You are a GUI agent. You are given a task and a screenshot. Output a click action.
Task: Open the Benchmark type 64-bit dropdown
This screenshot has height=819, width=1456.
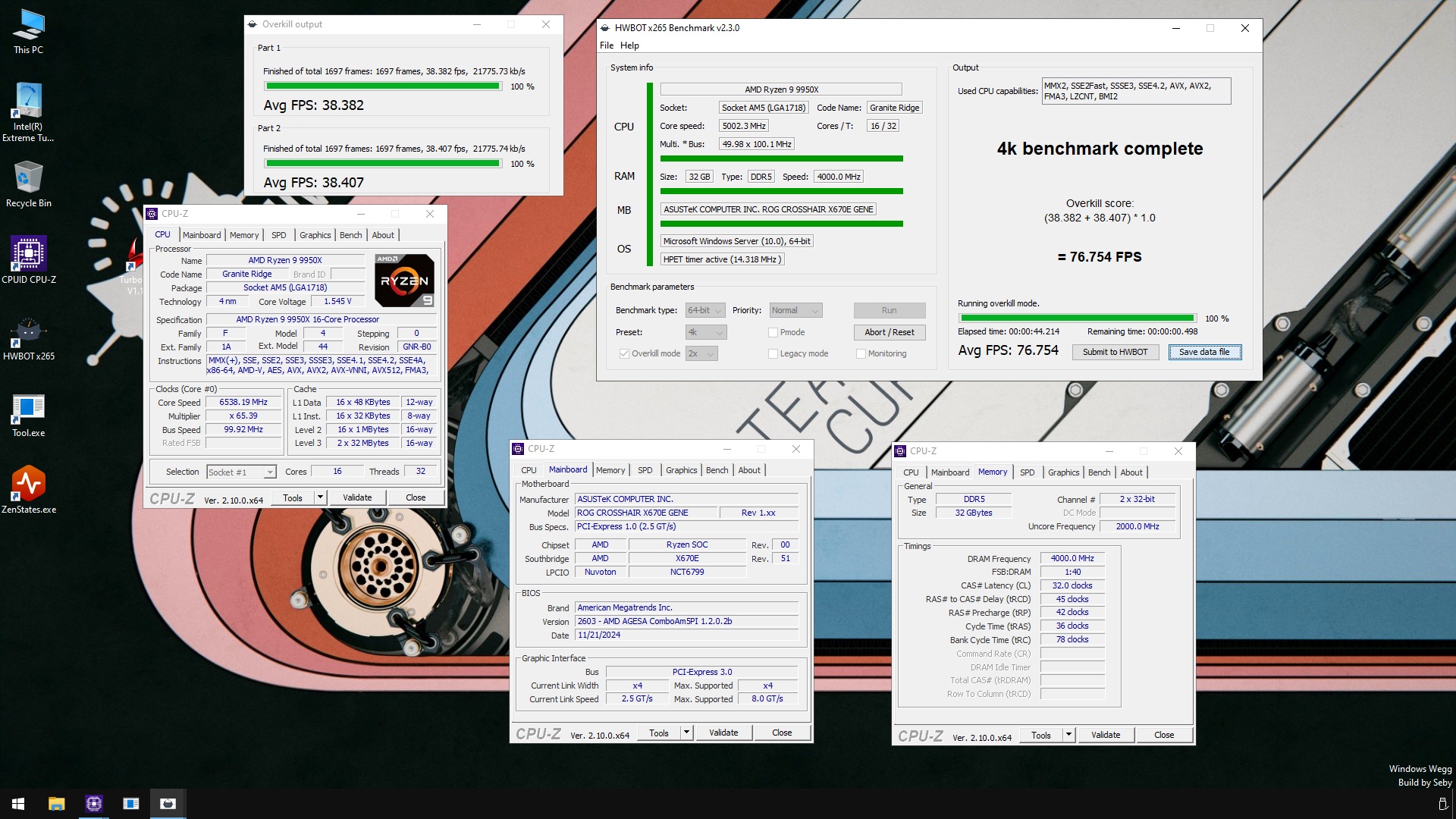coord(705,311)
